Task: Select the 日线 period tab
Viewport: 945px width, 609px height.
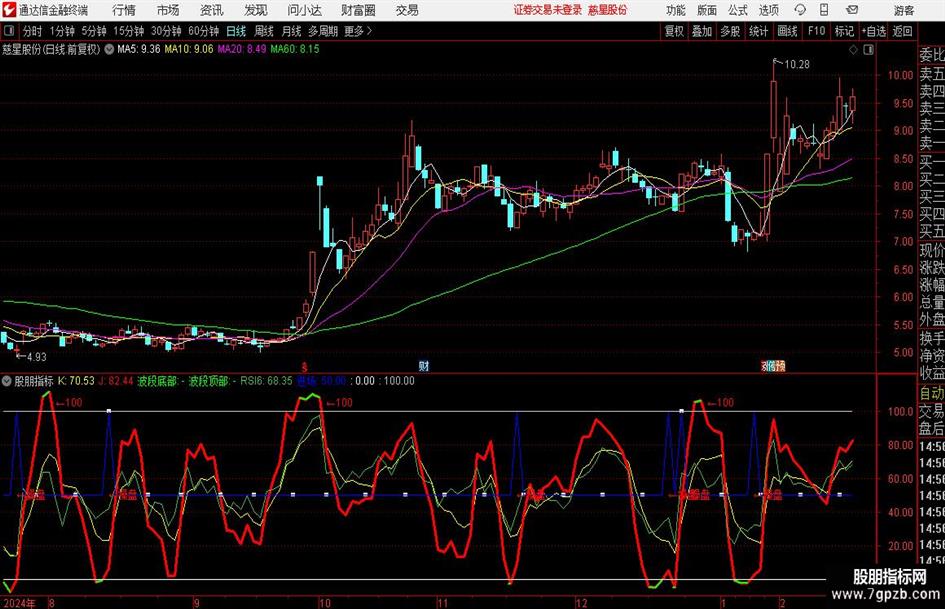Action: pos(236,31)
